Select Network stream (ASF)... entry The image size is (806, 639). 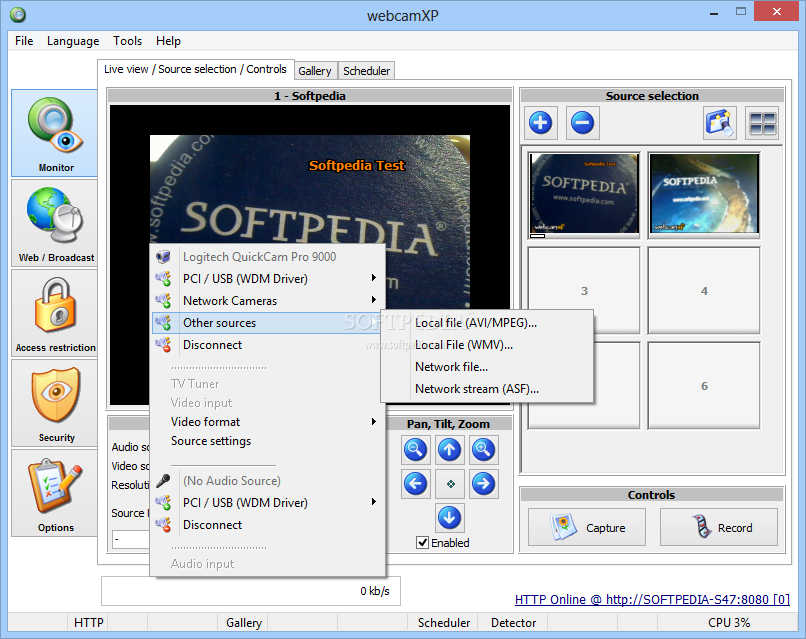(476, 389)
